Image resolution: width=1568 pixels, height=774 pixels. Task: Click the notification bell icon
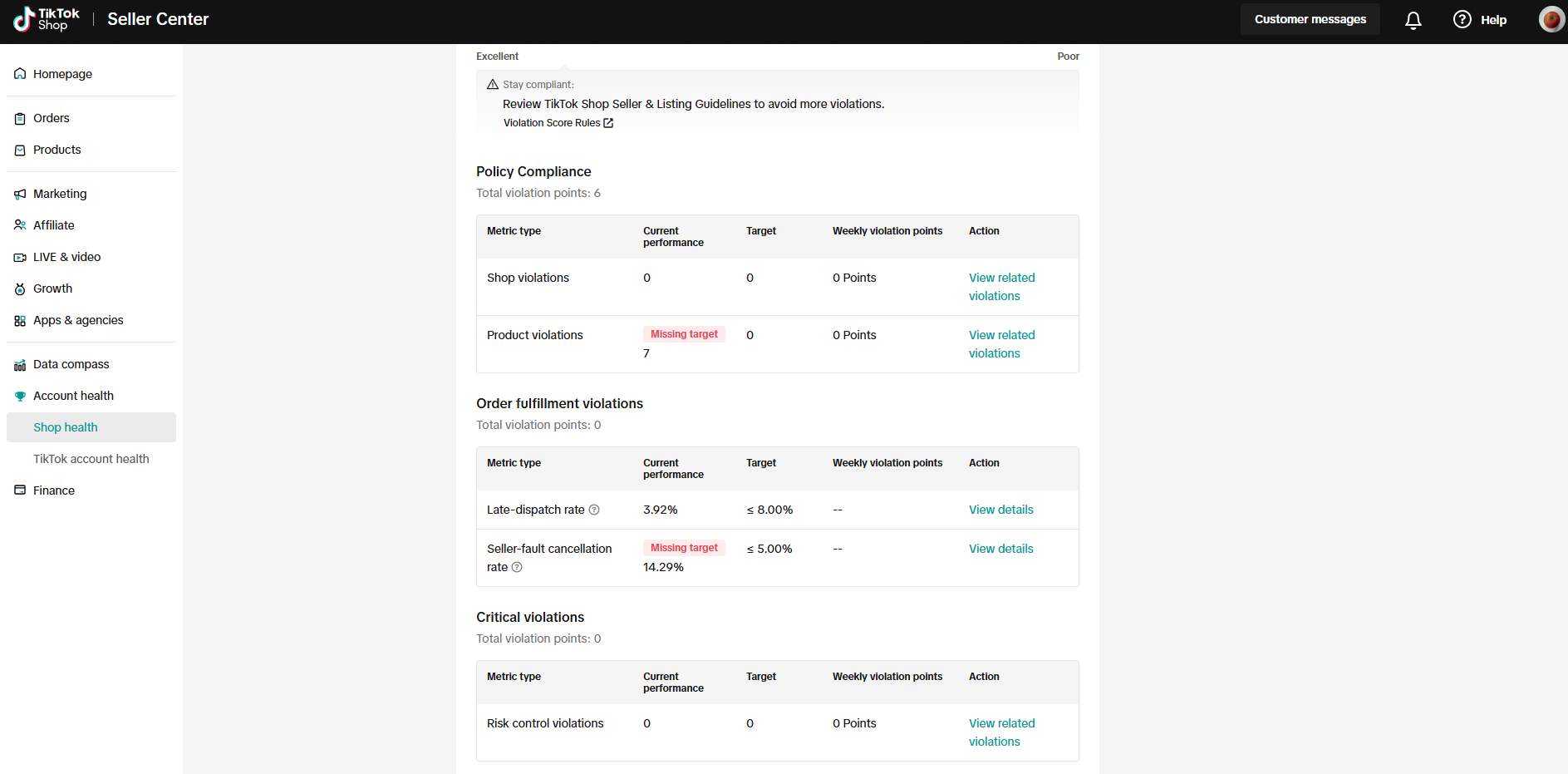pyautogui.click(x=1413, y=20)
